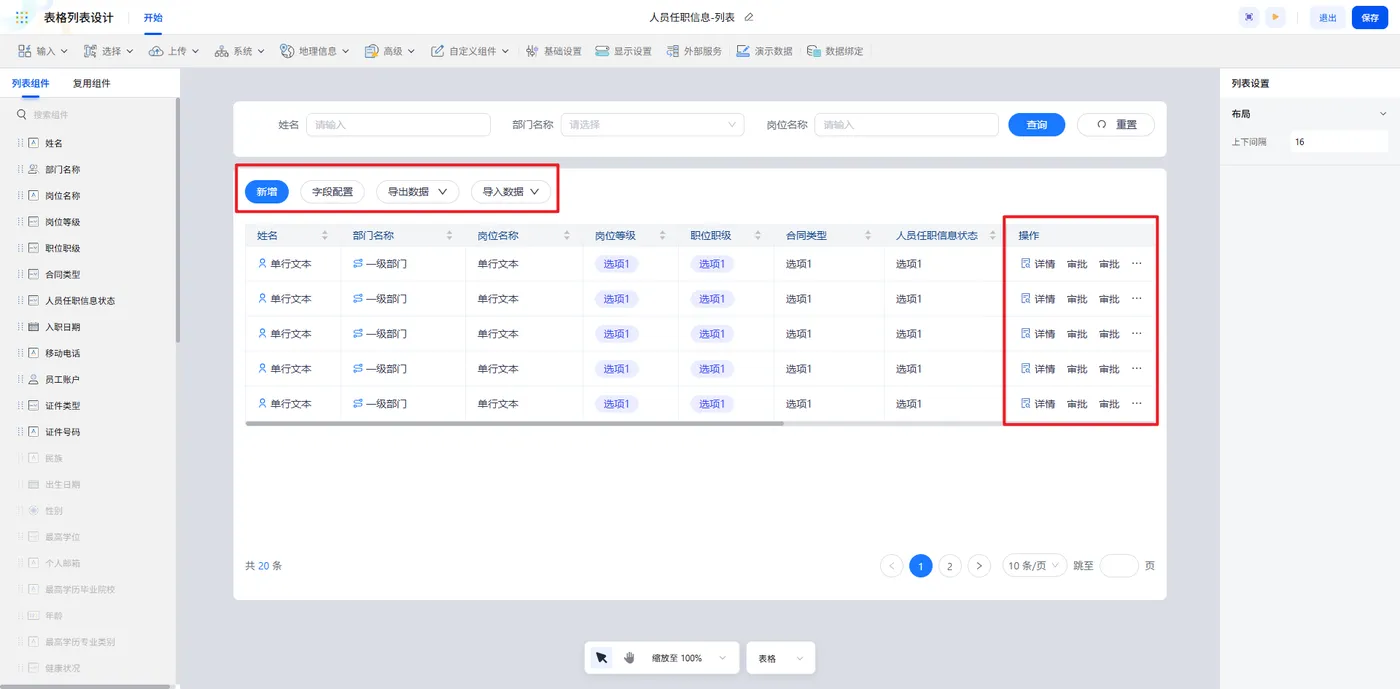Viewport: 1400px width, 689px height.
Task: Switch to the 复用组件 tab
Action: pos(92,84)
